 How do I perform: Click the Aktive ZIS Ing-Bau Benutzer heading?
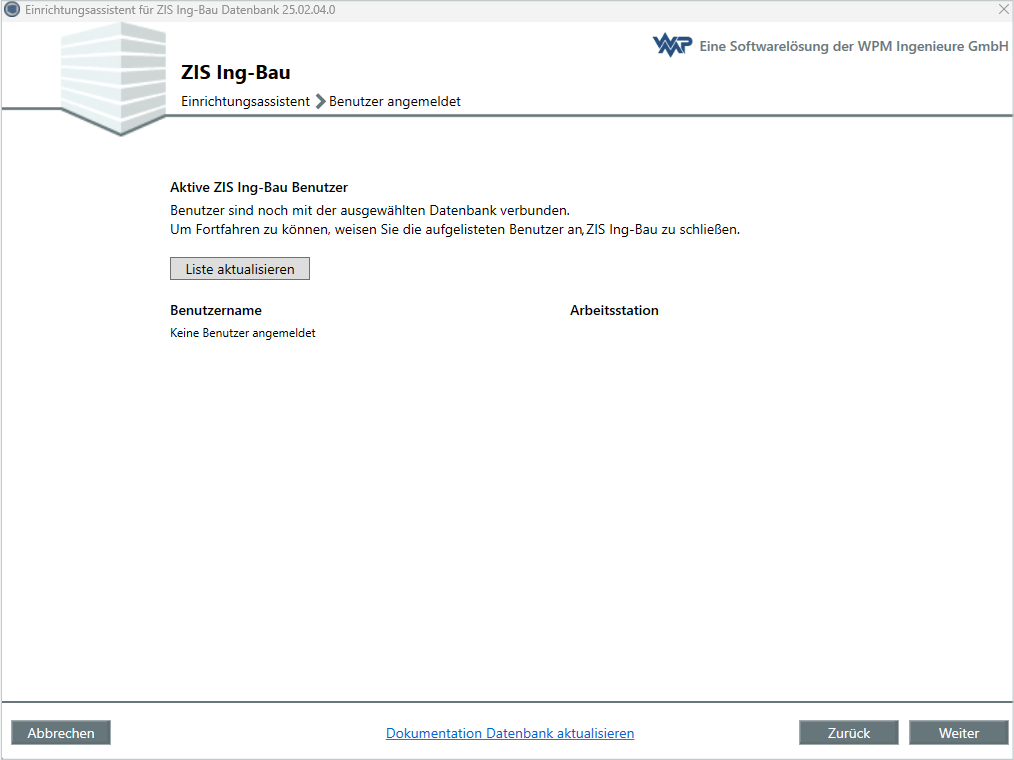(259, 188)
